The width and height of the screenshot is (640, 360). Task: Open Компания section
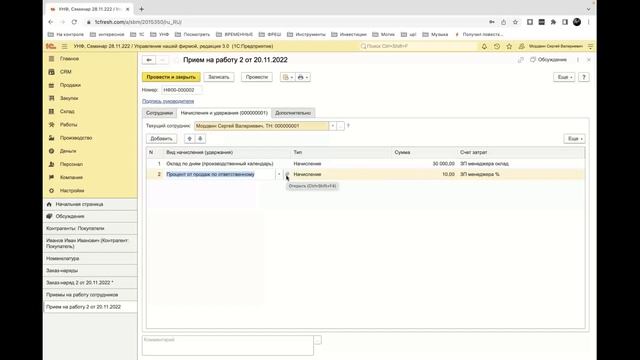[x=71, y=177]
